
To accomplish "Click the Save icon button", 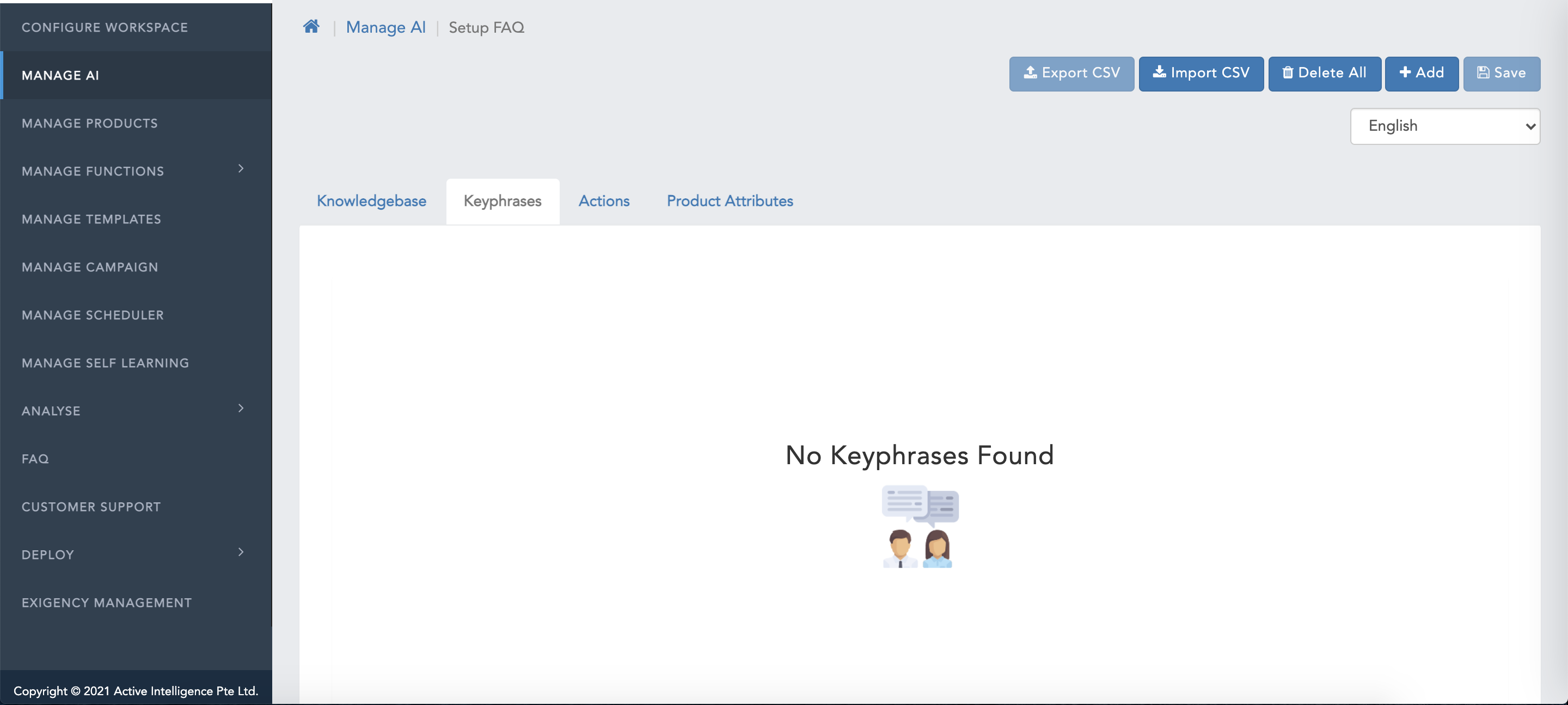I will click(1502, 72).
